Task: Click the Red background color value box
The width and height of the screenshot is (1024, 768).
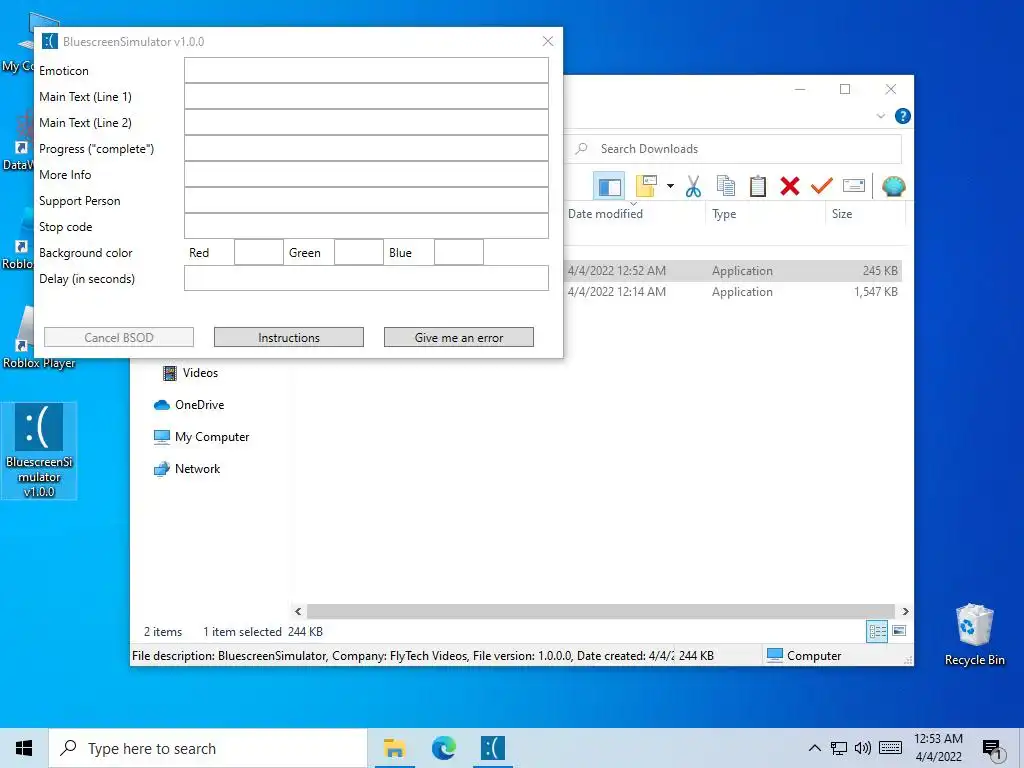Action: (259, 252)
